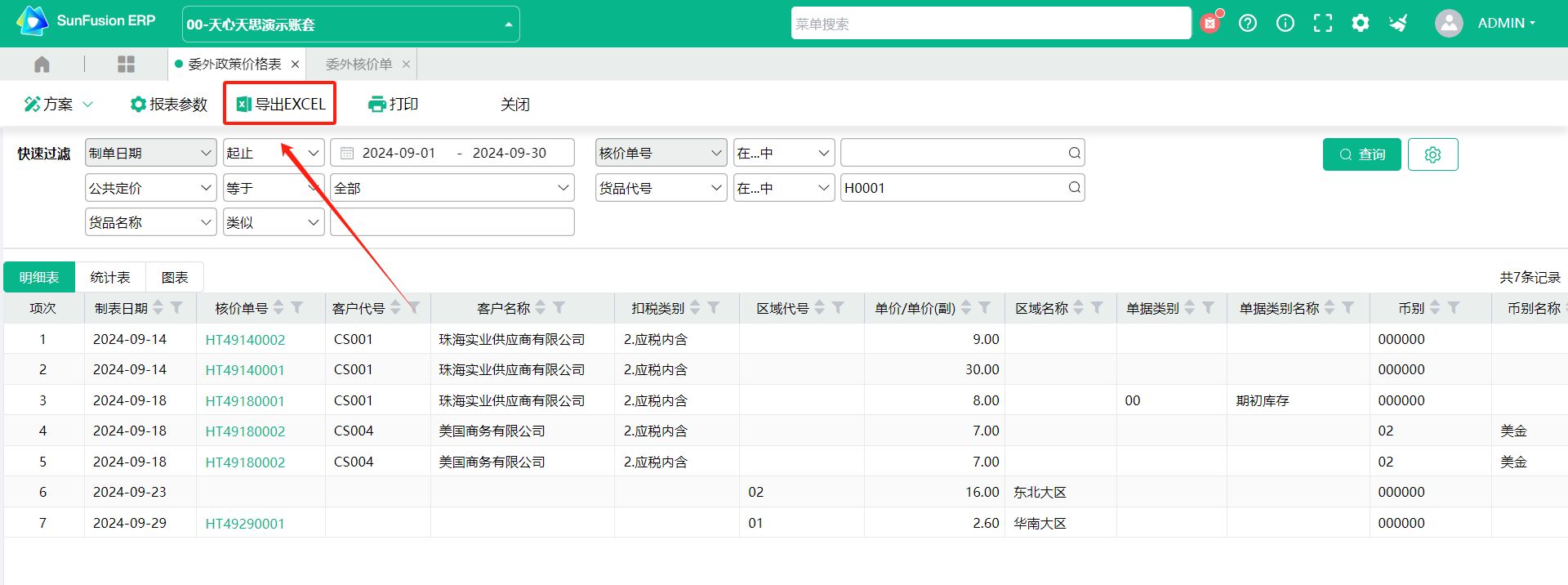Open the info circle icon
This screenshot has width=1568, height=585.
tap(1285, 23)
